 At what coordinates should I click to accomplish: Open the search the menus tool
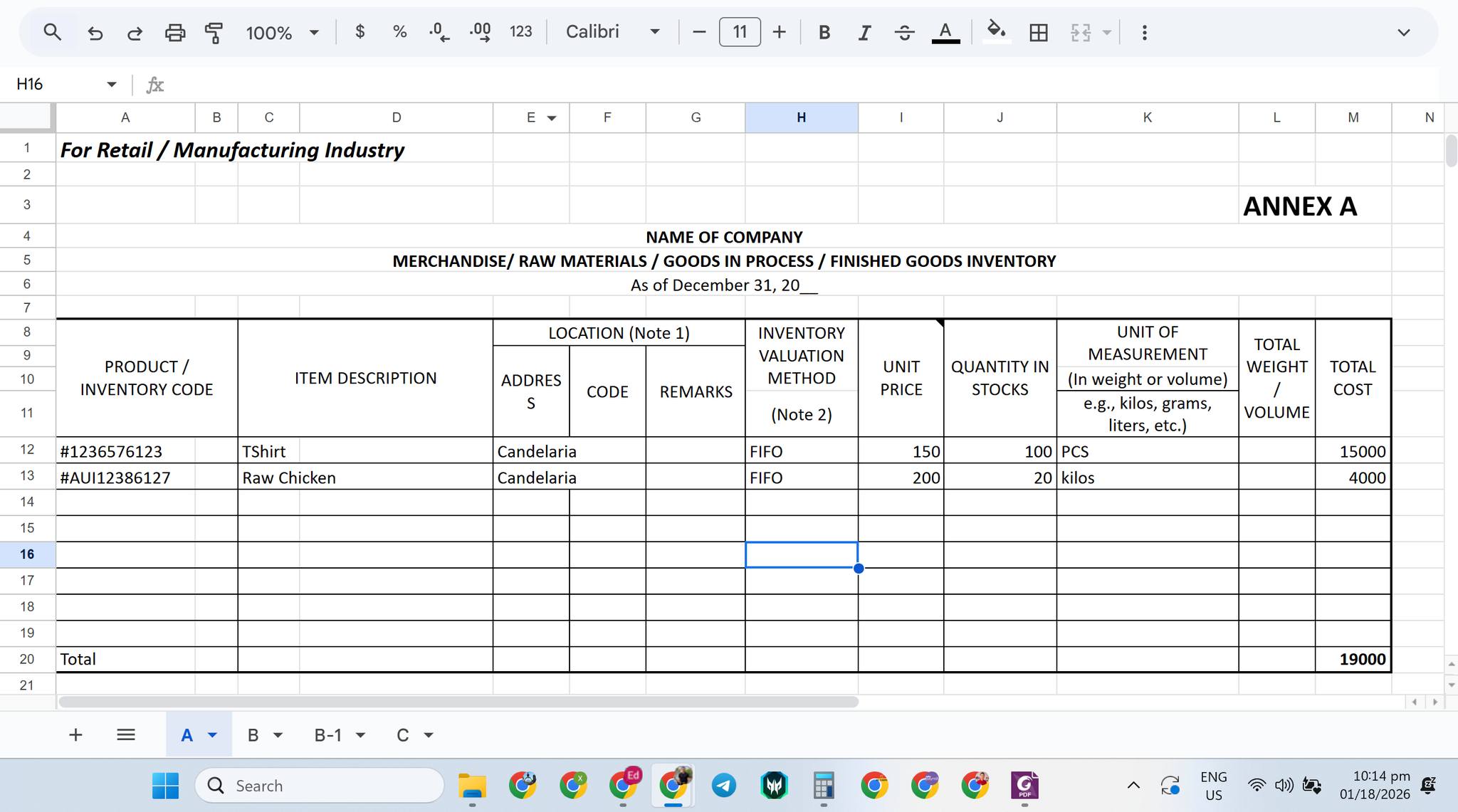[52, 32]
